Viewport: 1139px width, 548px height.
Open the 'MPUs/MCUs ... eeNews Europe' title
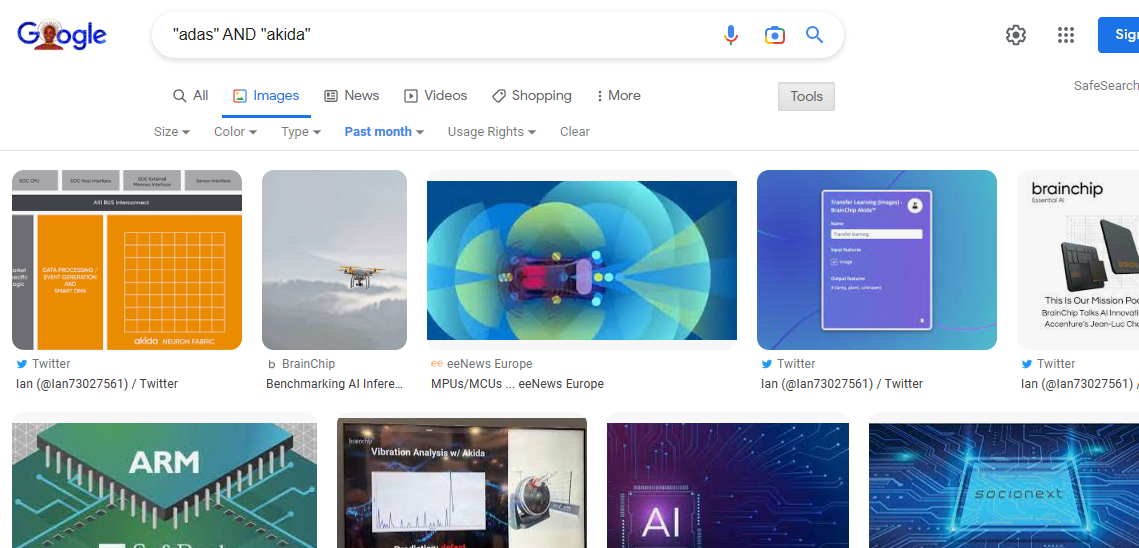[x=517, y=384]
